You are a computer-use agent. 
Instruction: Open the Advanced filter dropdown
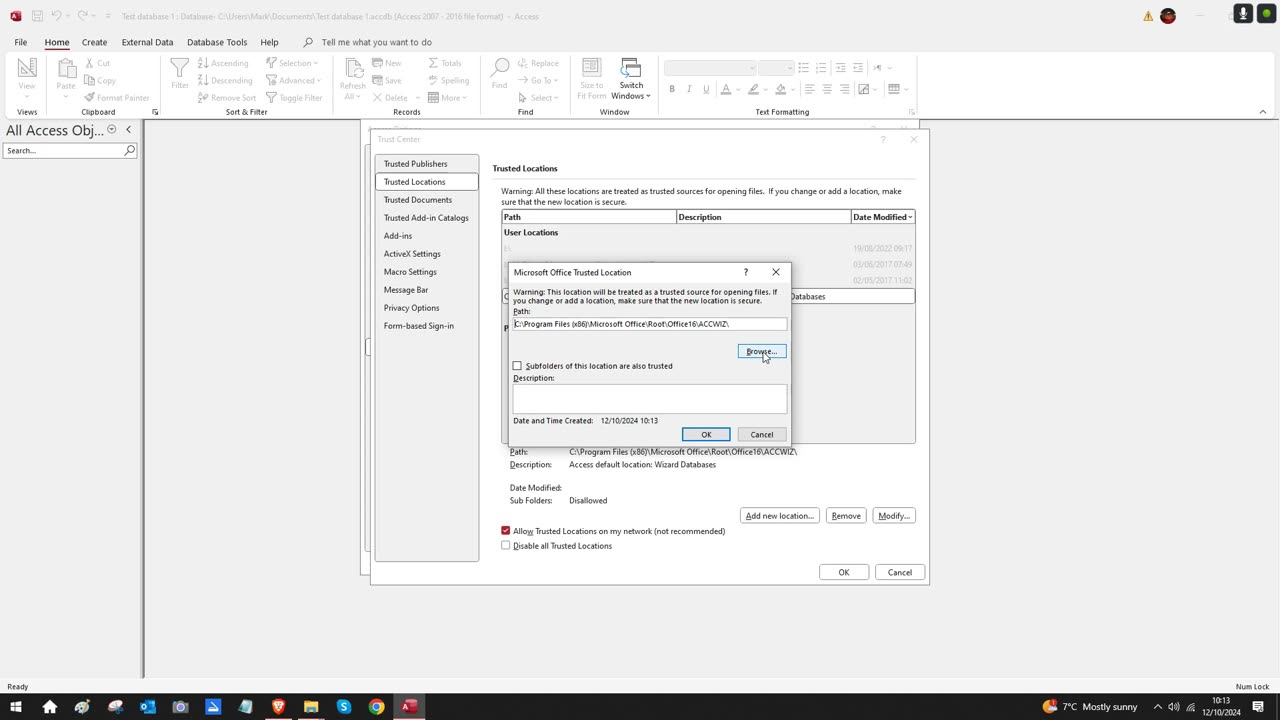pos(293,80)
